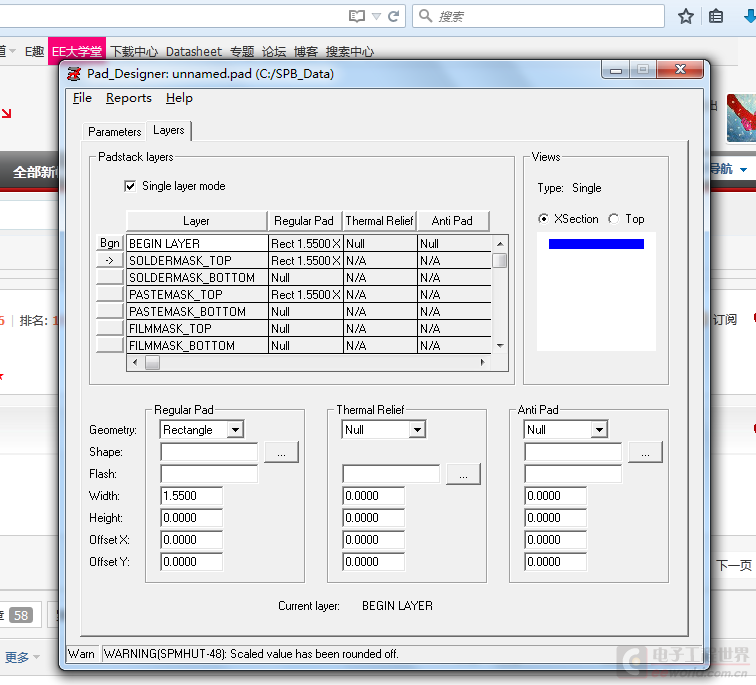Click the arrow row selector for SOLDERMASK_TOP
Viewport: 756px width, 685px height.
coord(109,260)
